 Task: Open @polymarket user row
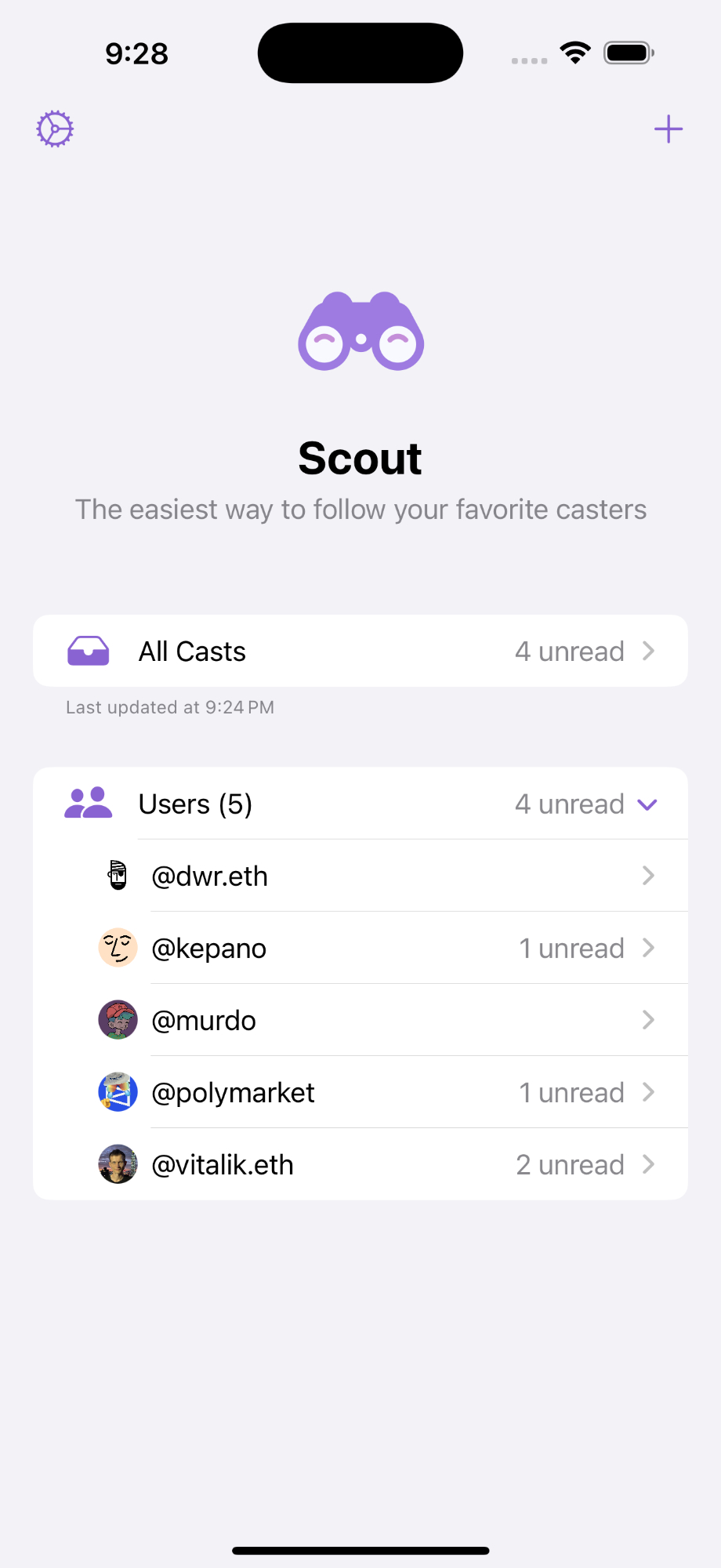(x=233, y=1093)
